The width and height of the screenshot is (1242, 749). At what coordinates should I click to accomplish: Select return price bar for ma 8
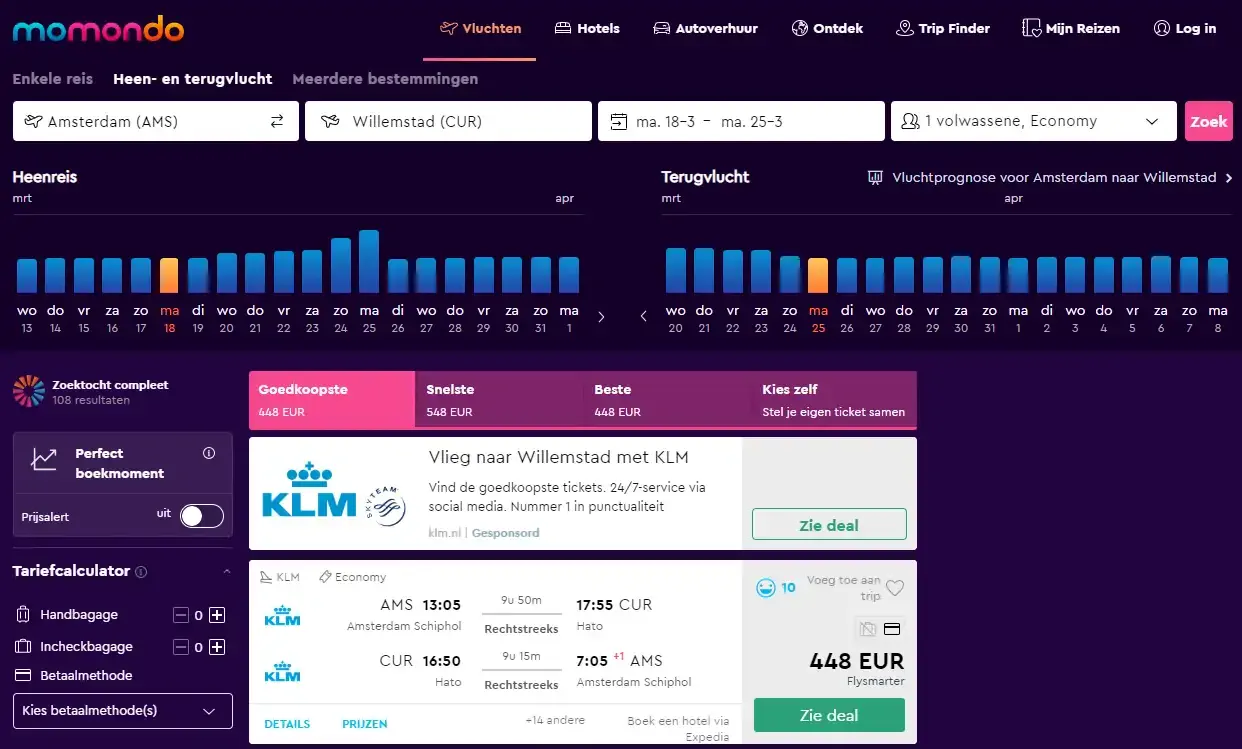point(1217,276)
